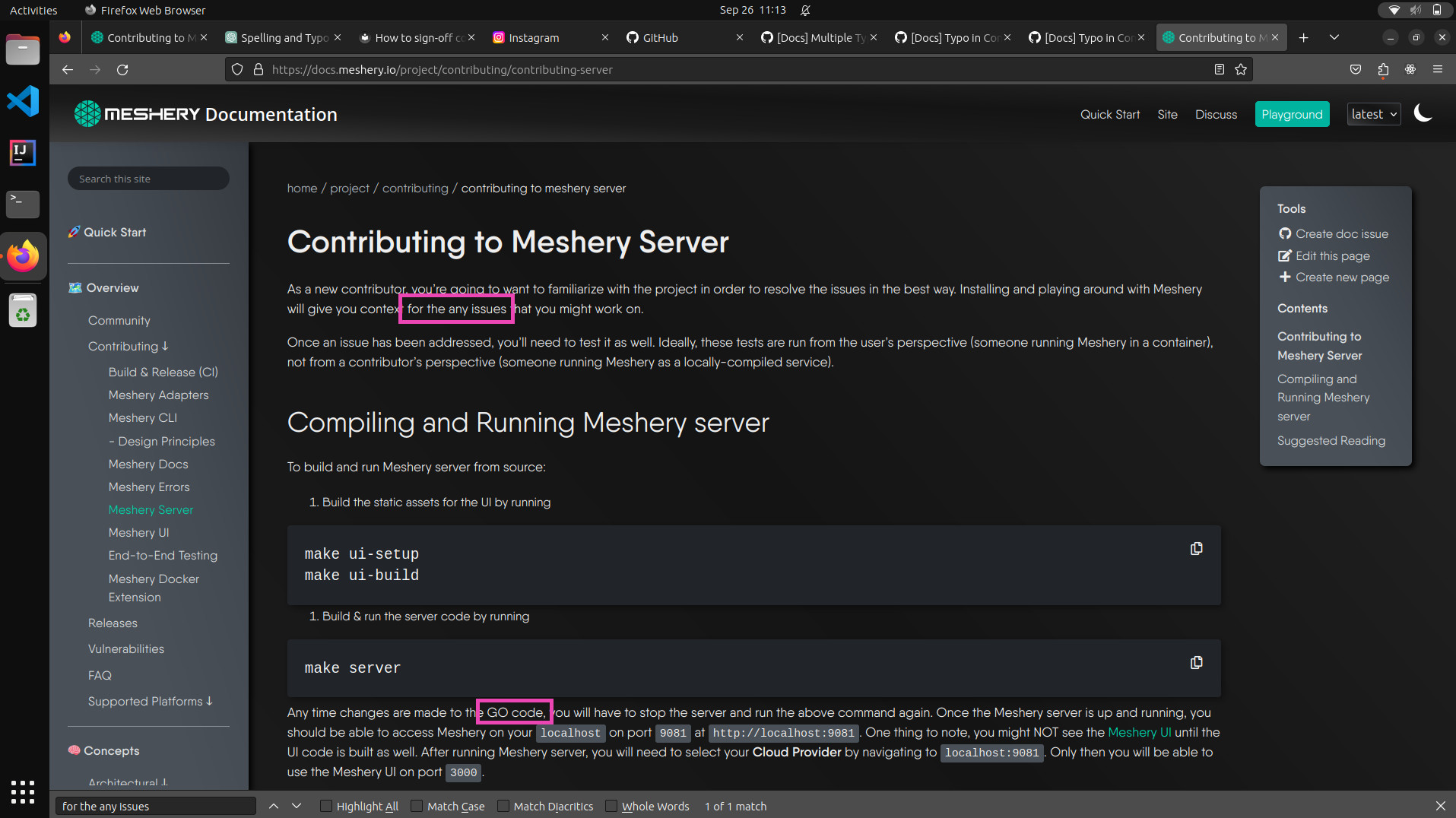Open reader view from the address bar

[x=1220, y=69]
